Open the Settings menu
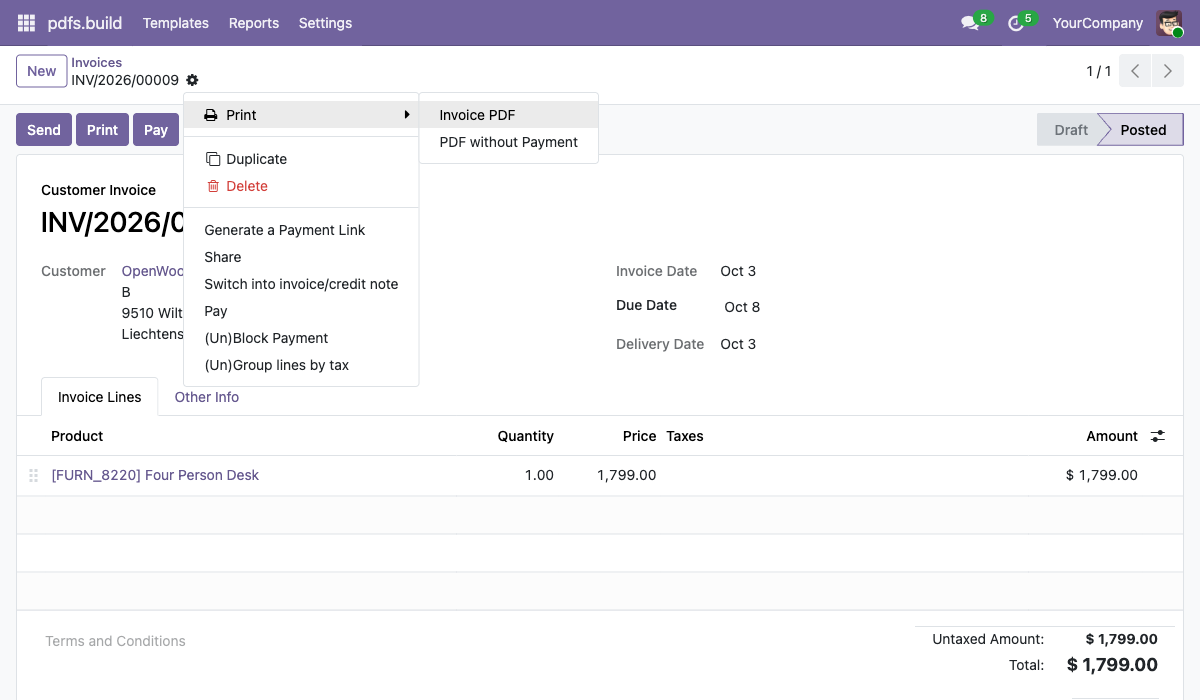Screen dimensions: 1200x700 326,23
